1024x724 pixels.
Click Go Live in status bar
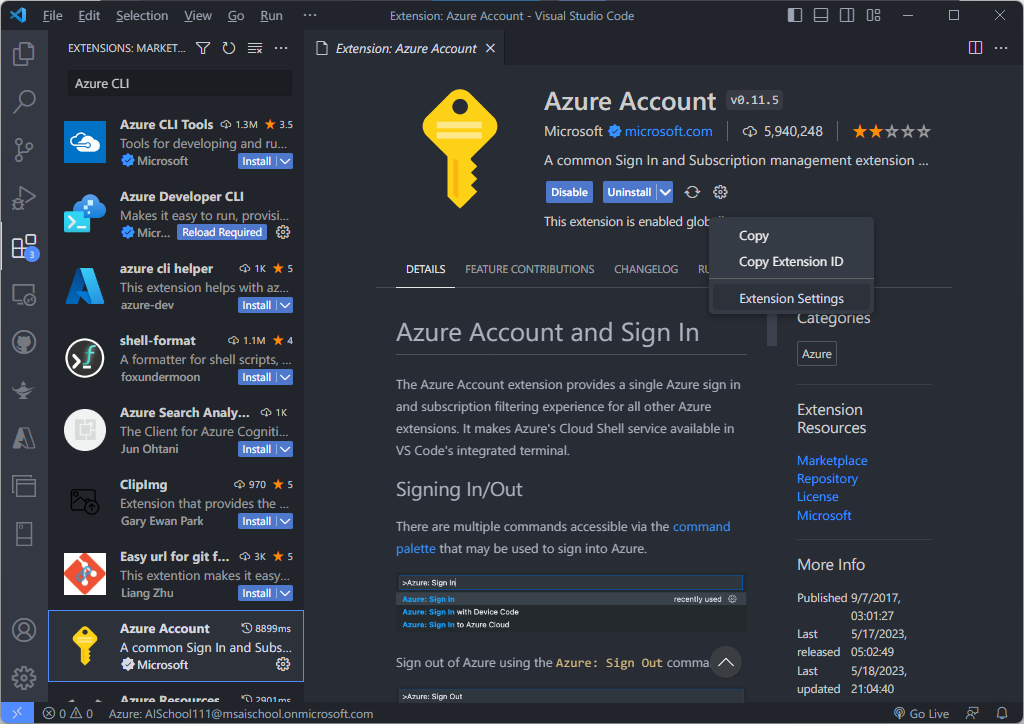point(921,714)
